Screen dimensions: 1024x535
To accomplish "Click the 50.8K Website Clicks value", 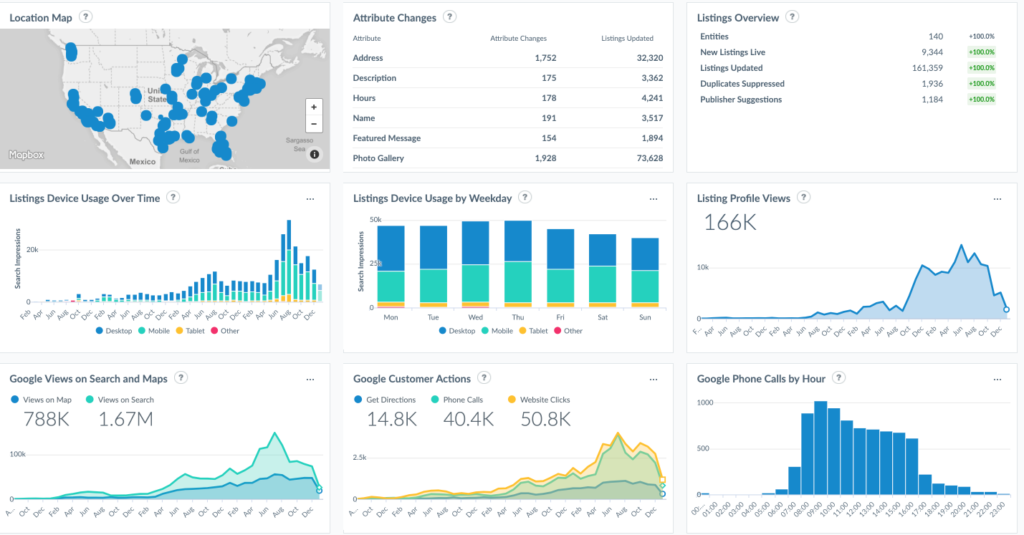I will coord(546,419).
